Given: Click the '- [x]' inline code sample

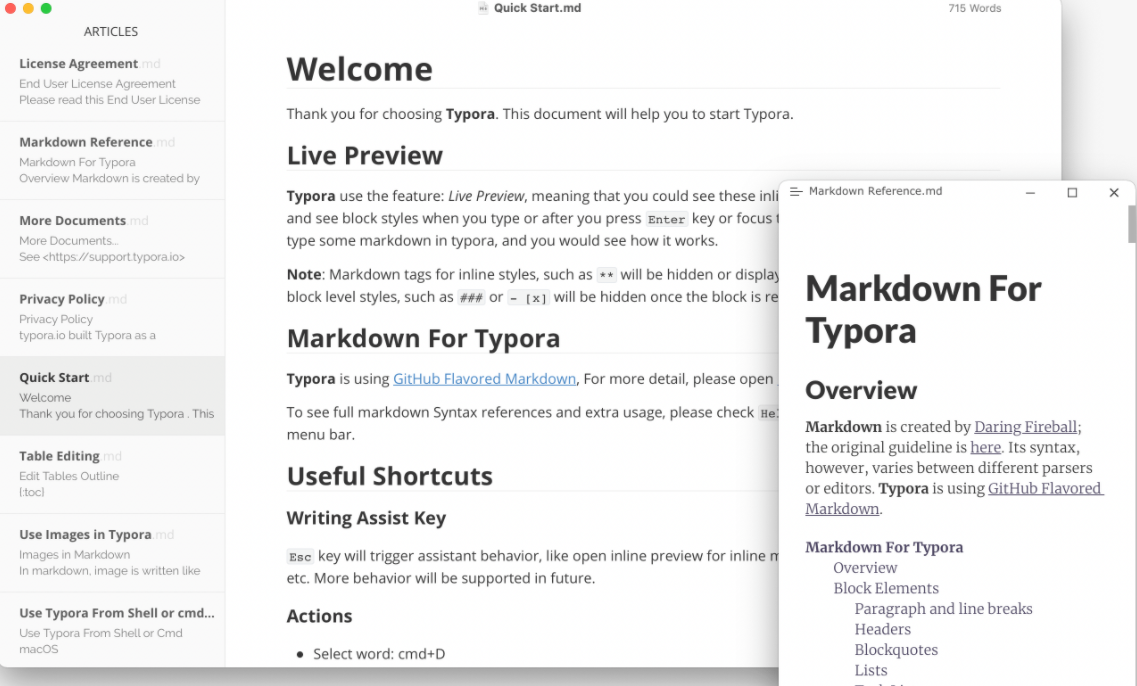Looking at the screenshot, I should [528, 297].
